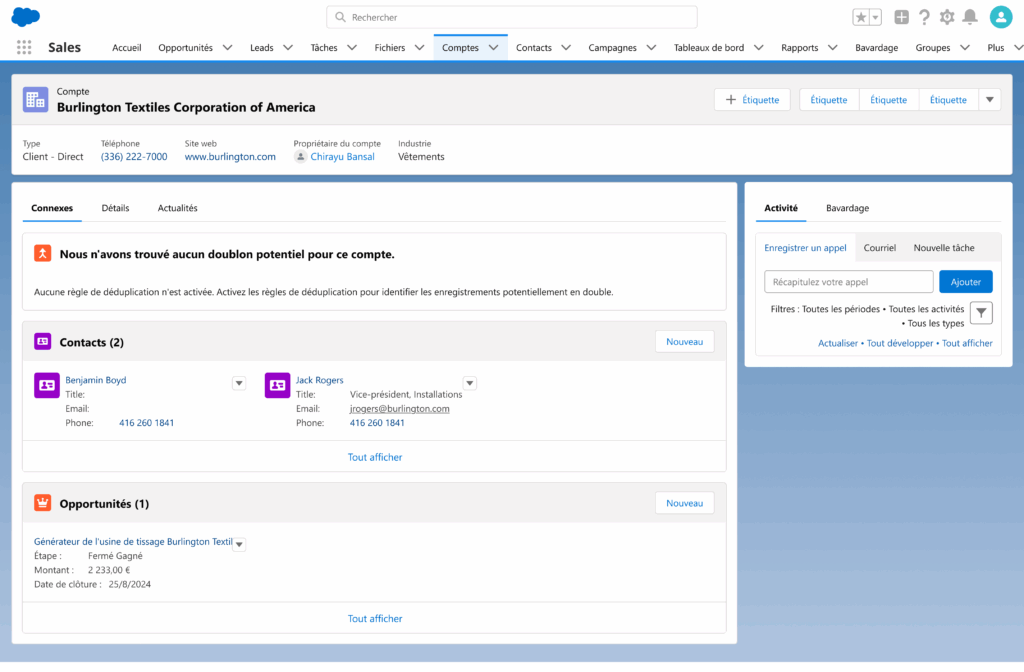Switch to the Connexes tab
Viewport: 1024px width, 672px height.
[x=52, y=208]
